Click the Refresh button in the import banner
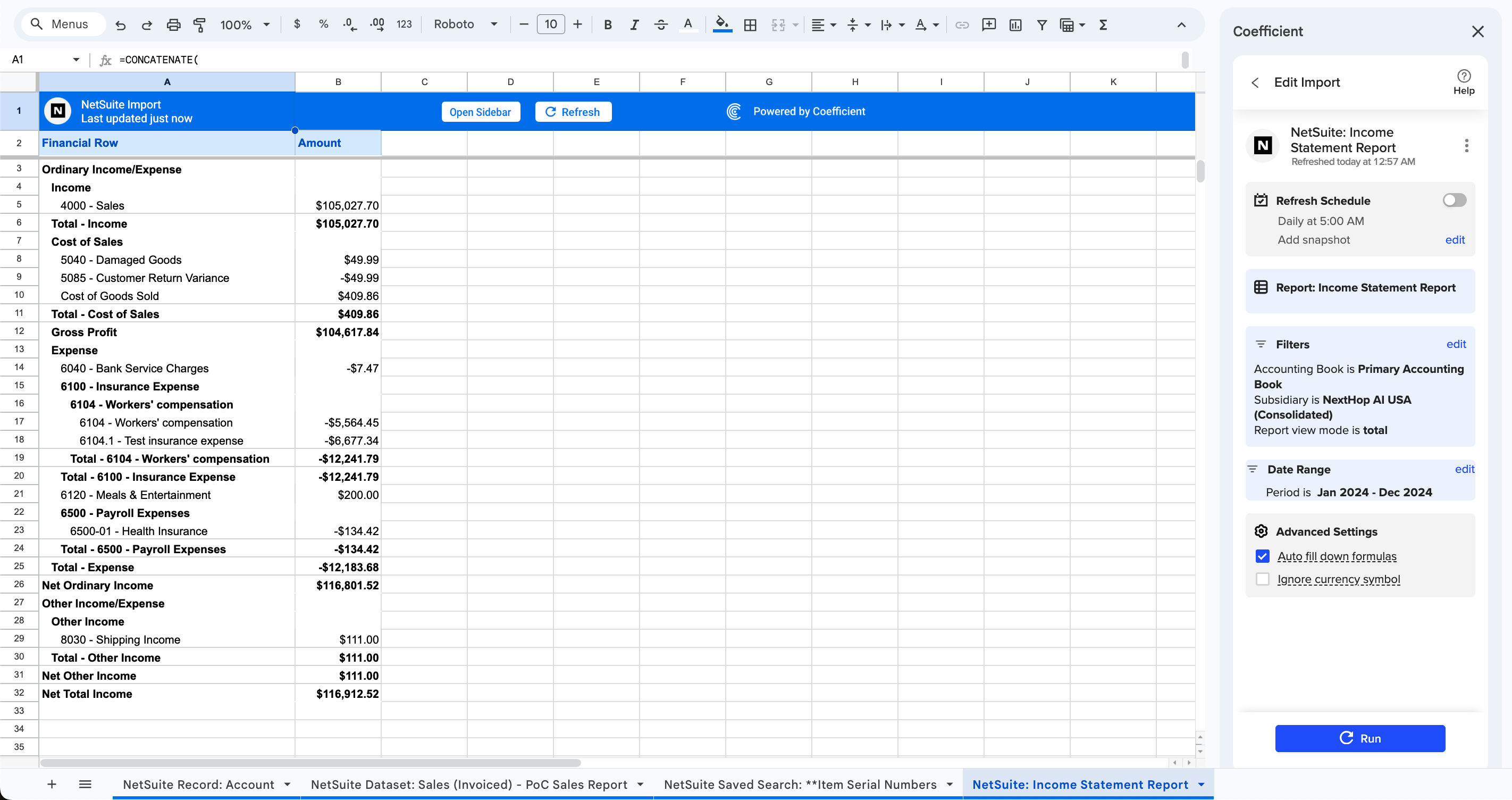Screen dimensions: 1512x800 click(573, 111)
